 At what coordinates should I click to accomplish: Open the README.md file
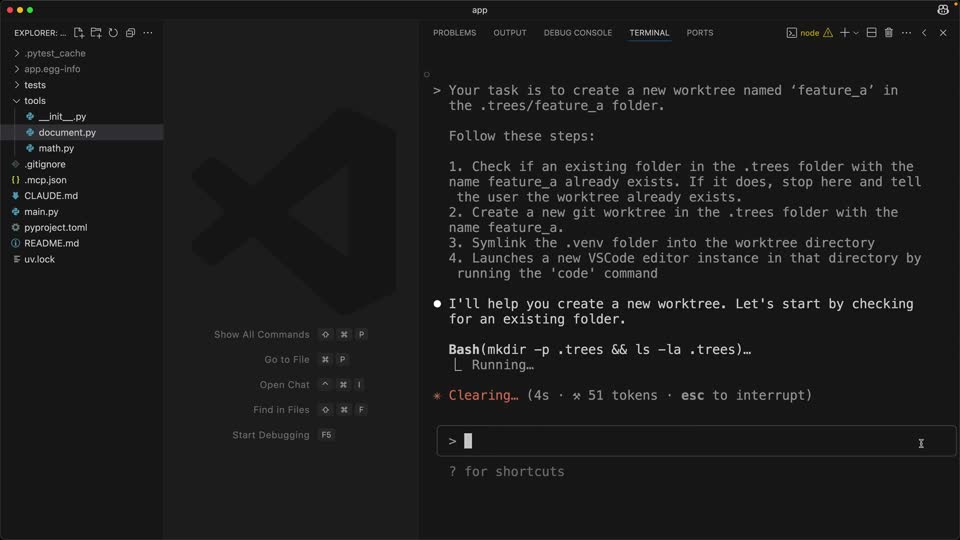coord(82,243)
